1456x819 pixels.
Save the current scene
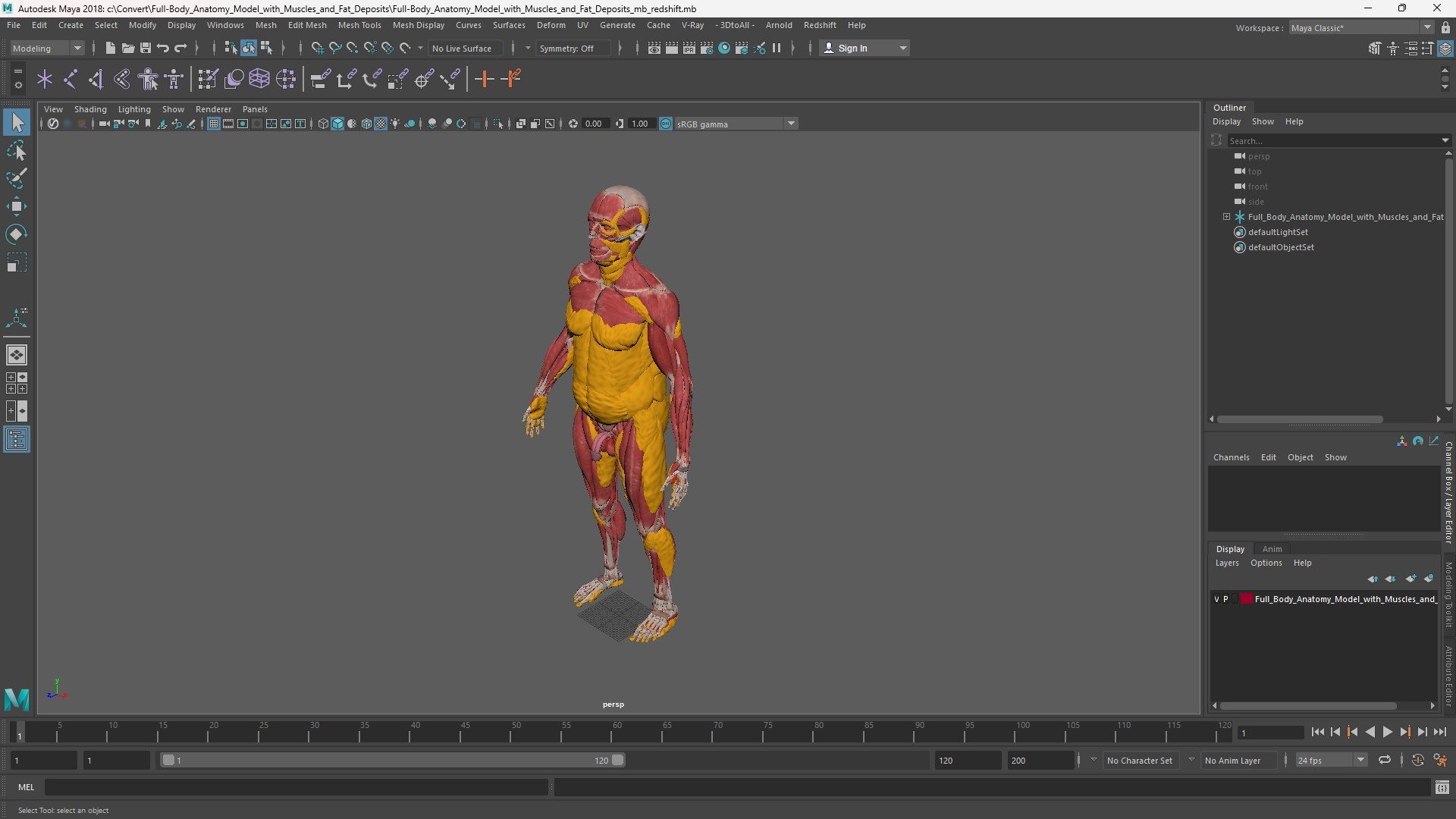pyautogui.click(x=146, y=48)
